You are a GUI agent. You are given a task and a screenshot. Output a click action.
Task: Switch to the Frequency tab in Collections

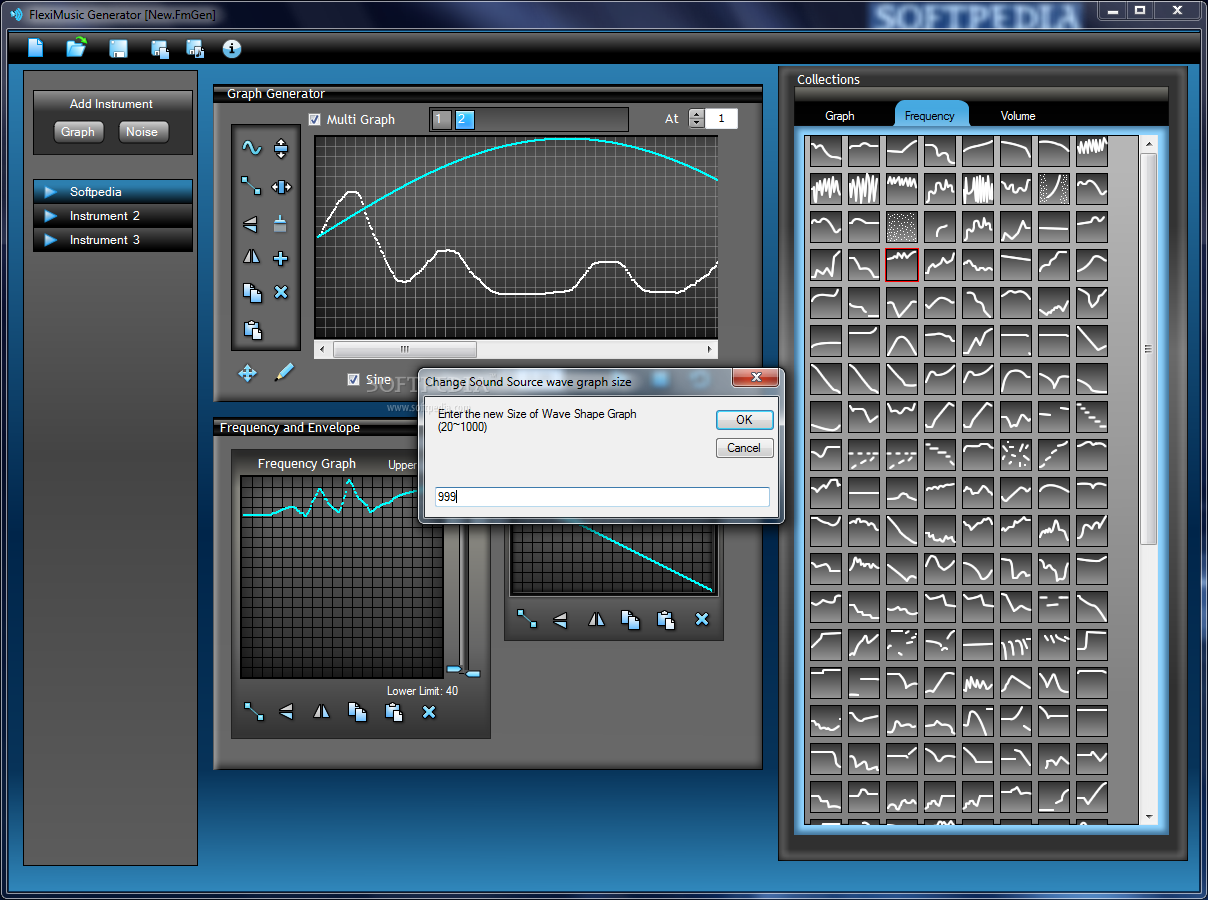pyautogui.click(x=930, y=114)
